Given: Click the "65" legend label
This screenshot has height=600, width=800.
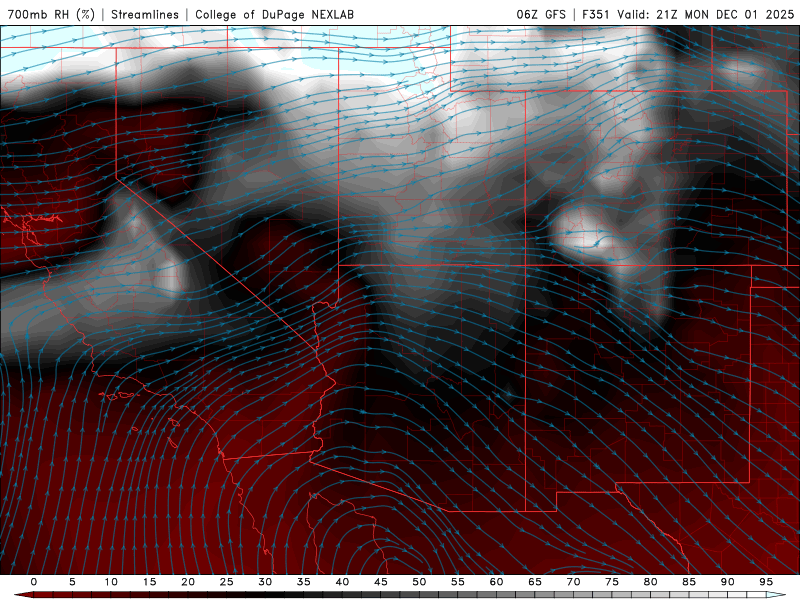Looking at the screenshot, I should 535,582.
